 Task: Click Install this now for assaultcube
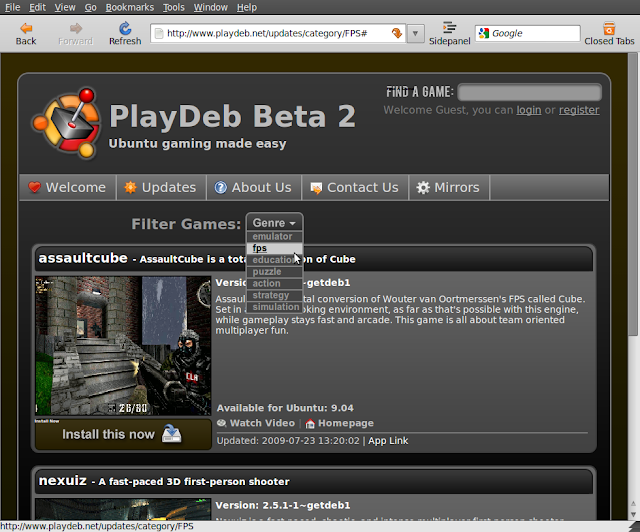coord(123,434)
